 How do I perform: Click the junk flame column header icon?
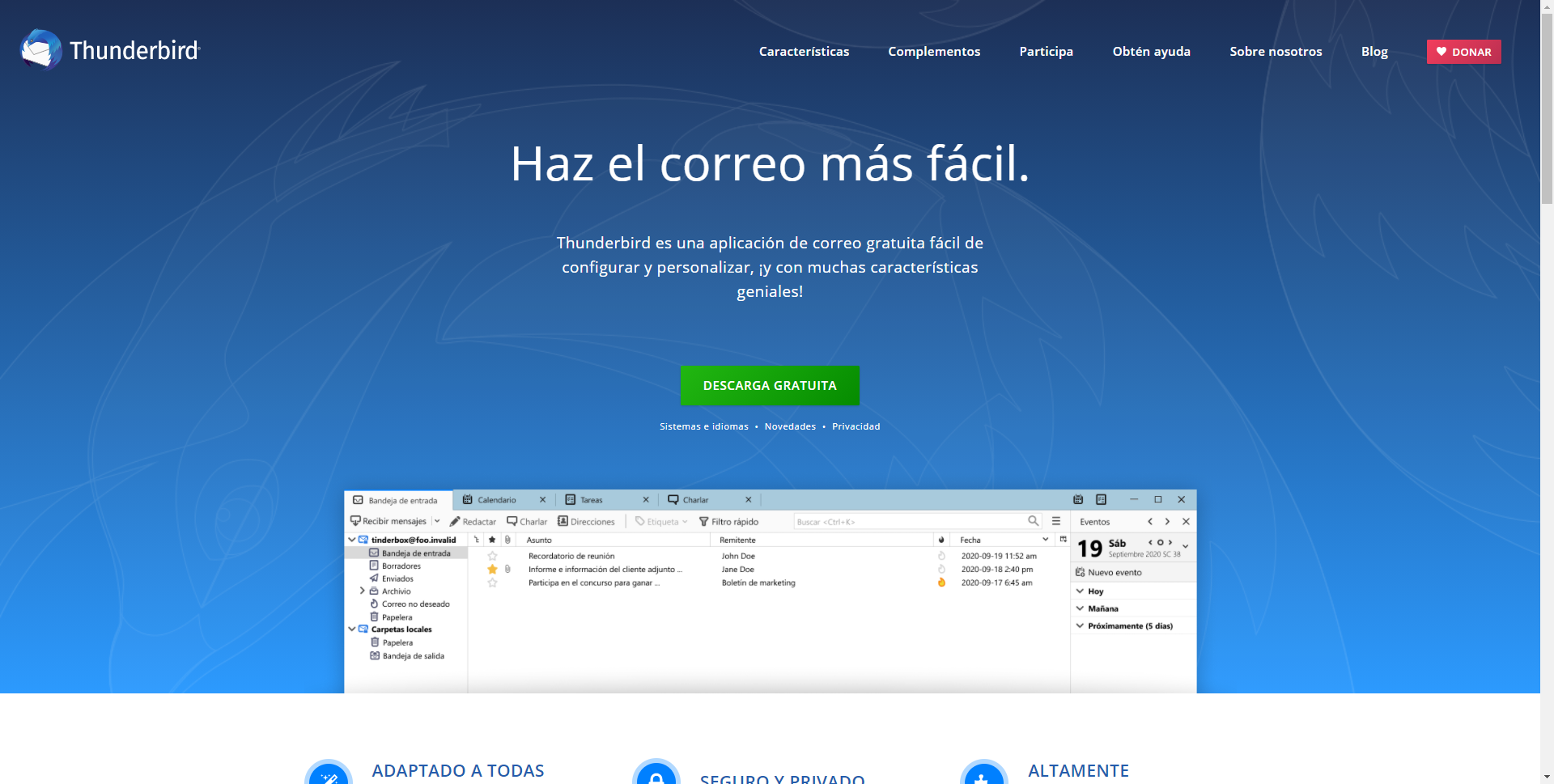pyautogui.click(x=941, y=540)
